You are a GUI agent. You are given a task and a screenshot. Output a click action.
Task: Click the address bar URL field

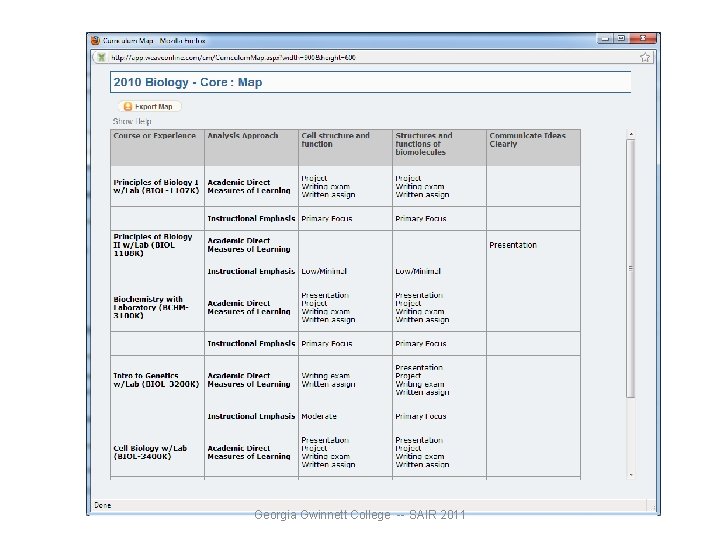pyautogui.click(x=373, y=57)
